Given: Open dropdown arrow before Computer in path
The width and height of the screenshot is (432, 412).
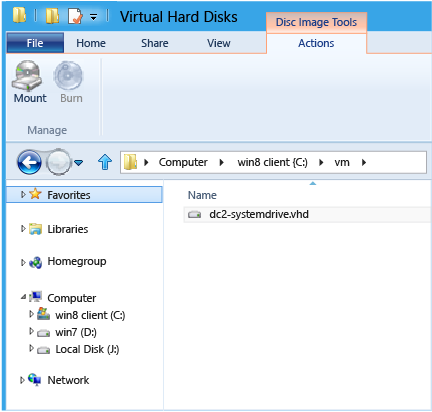Looking at the screenshot, I should point(146,162).
